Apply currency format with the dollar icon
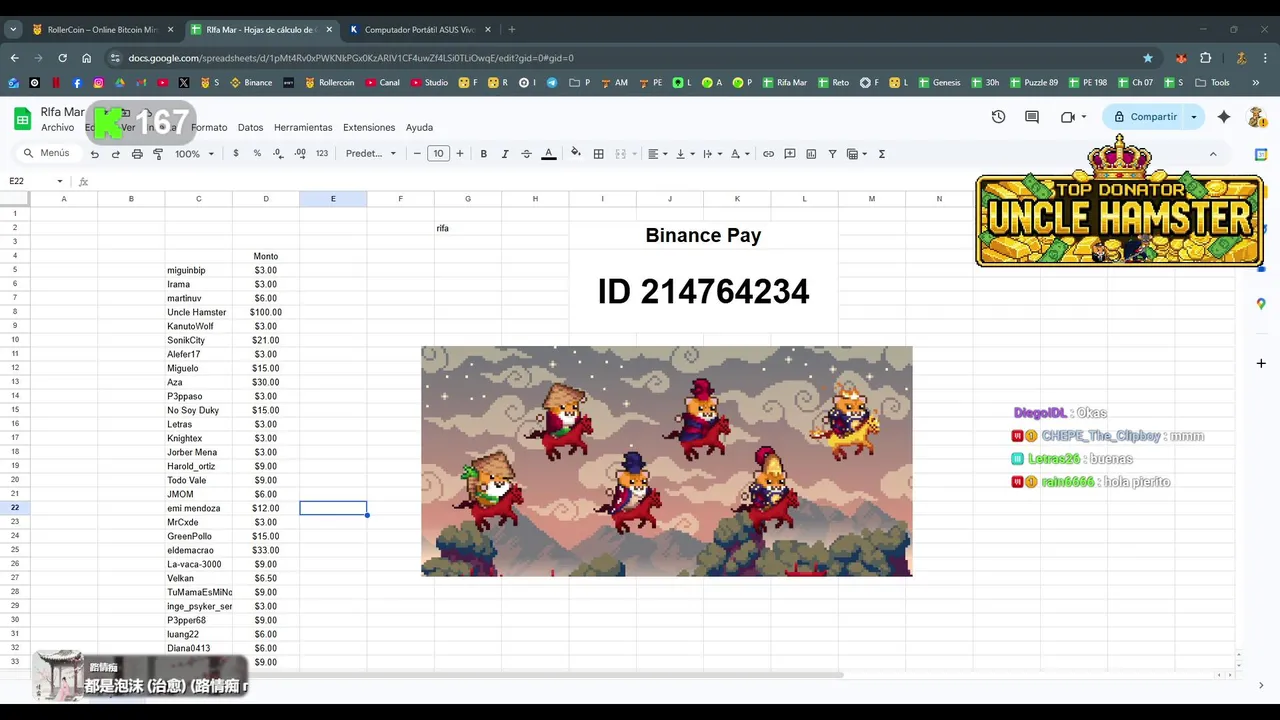 click(236, 154)
